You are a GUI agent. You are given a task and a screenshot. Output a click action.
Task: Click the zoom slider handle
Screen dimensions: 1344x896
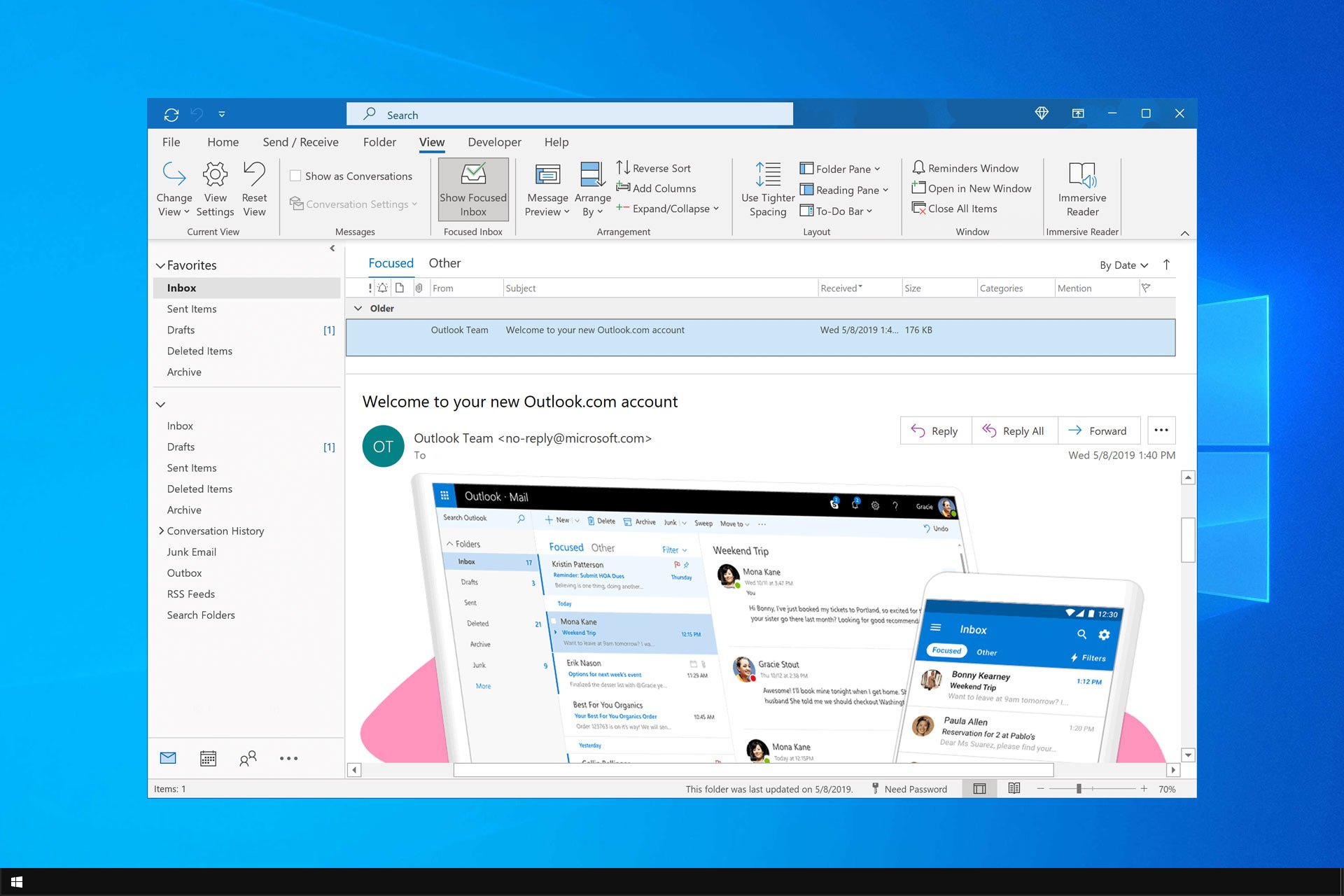1079,789
